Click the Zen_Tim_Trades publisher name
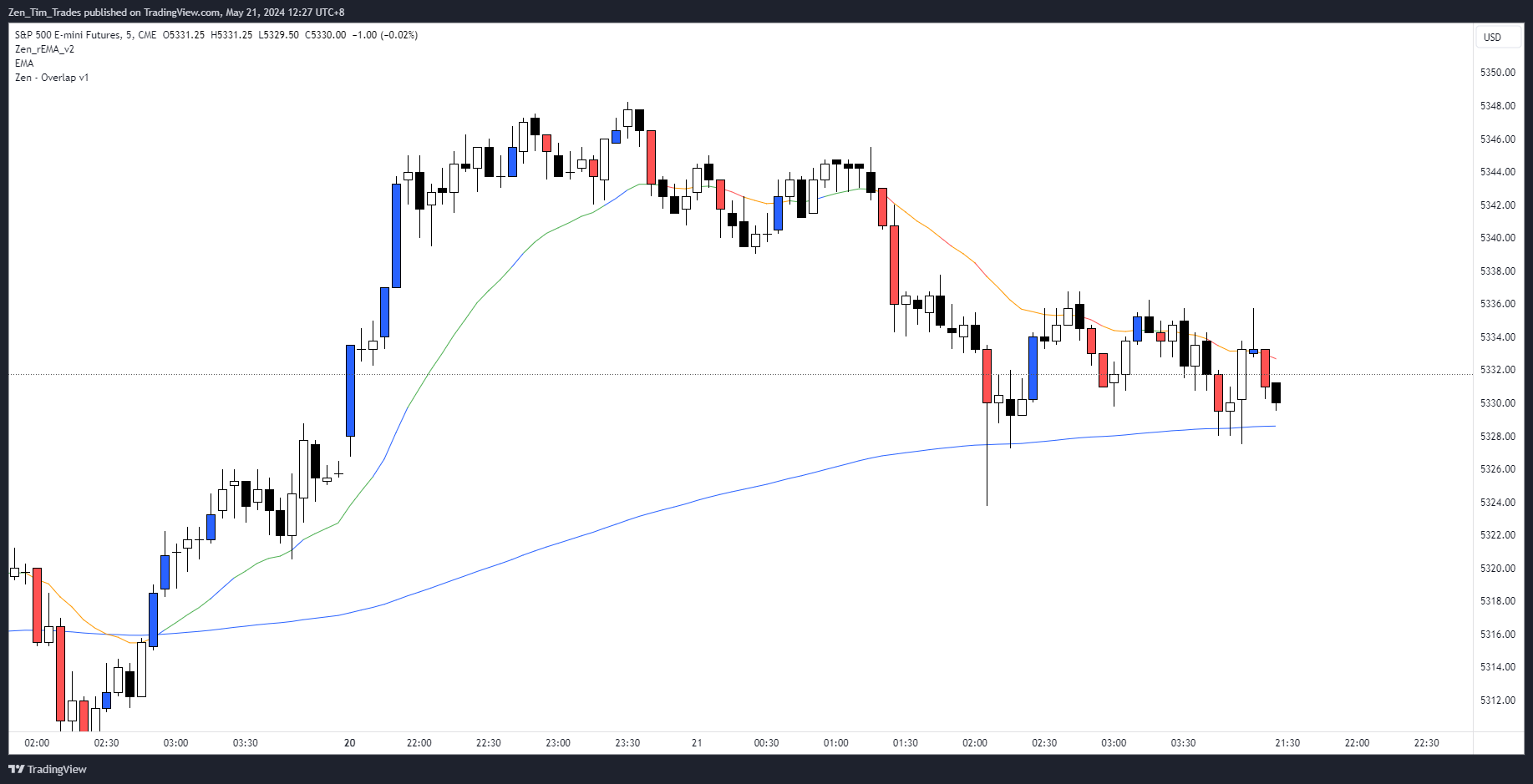 pos(43,13)
